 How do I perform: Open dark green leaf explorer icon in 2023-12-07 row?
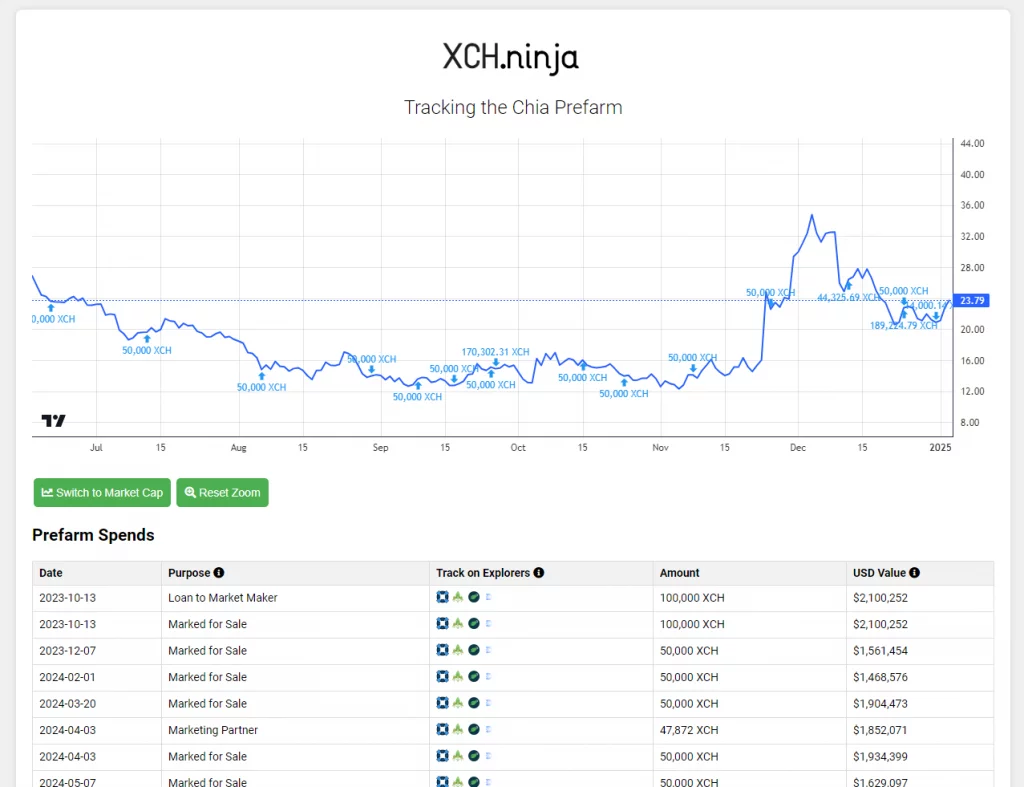point(474,650)
